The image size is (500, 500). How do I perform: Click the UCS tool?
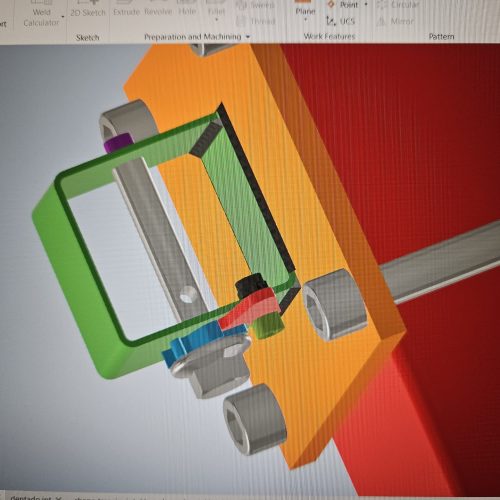pos(340,21)
